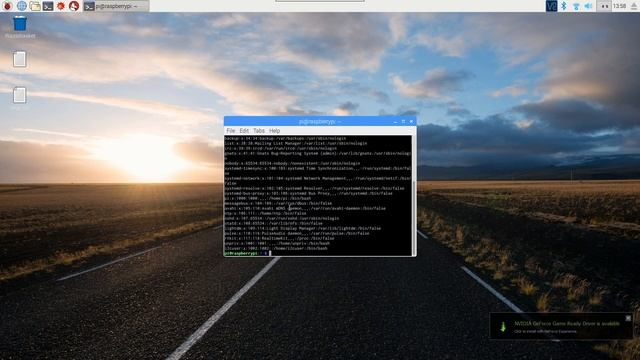Close the terminal window
Image resolution: width=640 pixels, height=360 pixels.
tap(411, 122)
